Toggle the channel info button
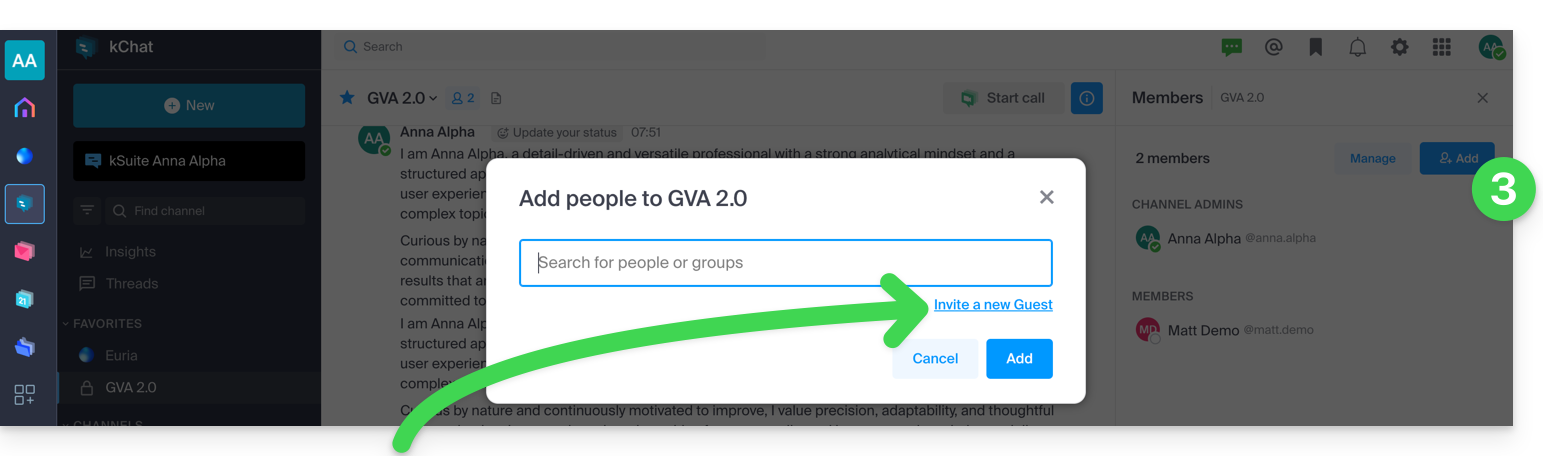Screen dimensions: 1543x456 pyautogui.click(x=1086, y=98)
